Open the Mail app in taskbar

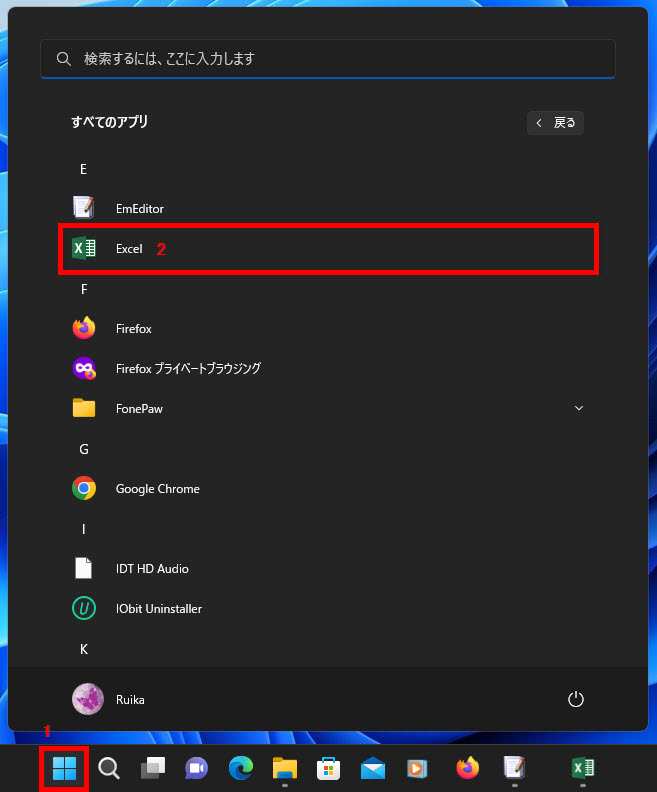click(373, 768)
